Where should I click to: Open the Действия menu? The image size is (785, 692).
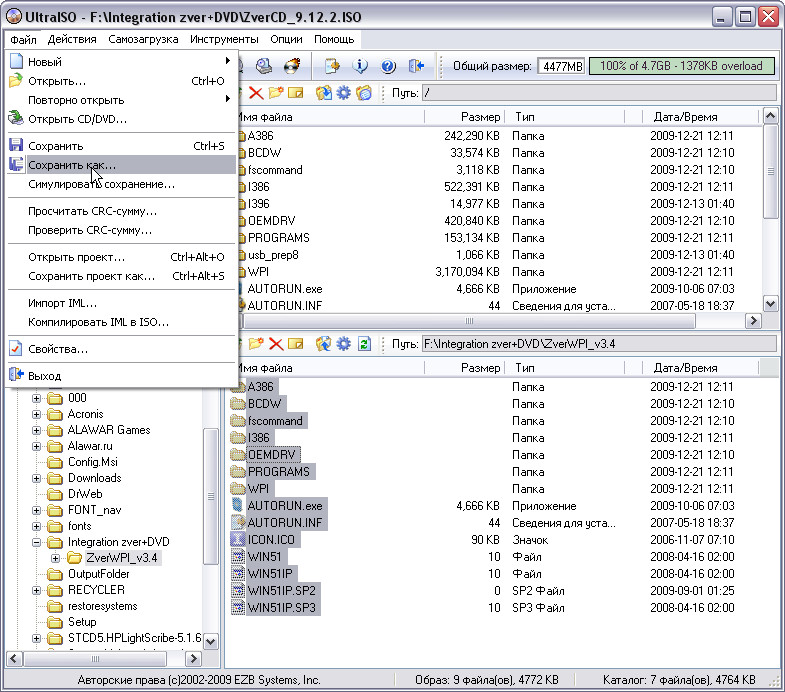click(72, 39)
